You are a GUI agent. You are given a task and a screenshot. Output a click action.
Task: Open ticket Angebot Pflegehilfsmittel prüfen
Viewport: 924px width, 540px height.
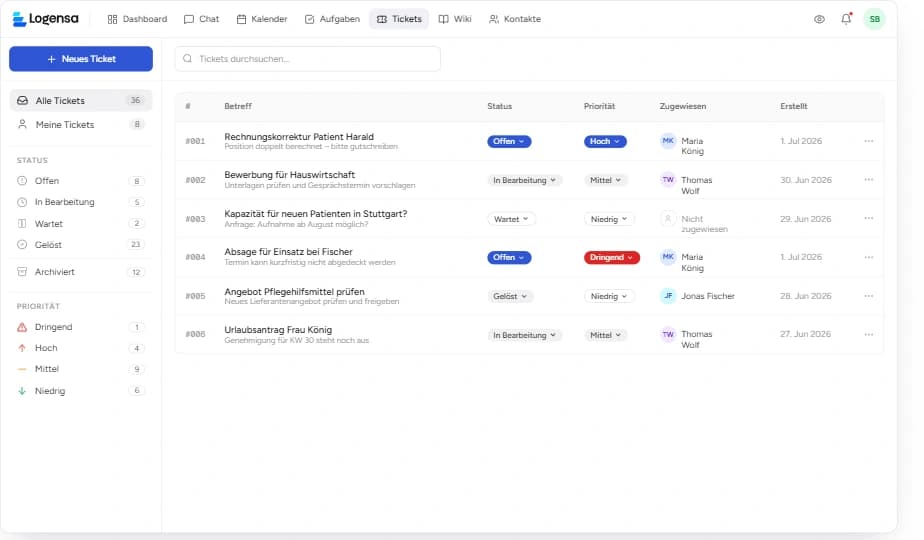pos(294,292)
